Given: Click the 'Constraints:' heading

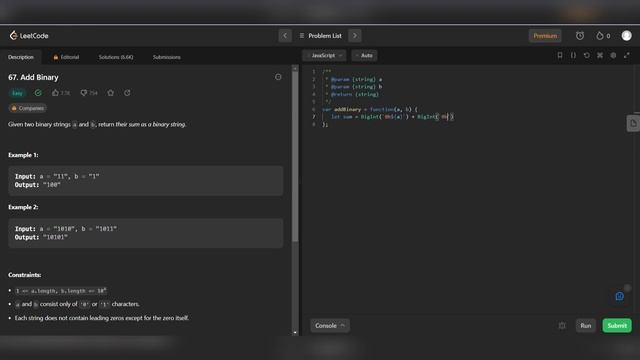Looking at the screenshot, I should coord(24,275).
